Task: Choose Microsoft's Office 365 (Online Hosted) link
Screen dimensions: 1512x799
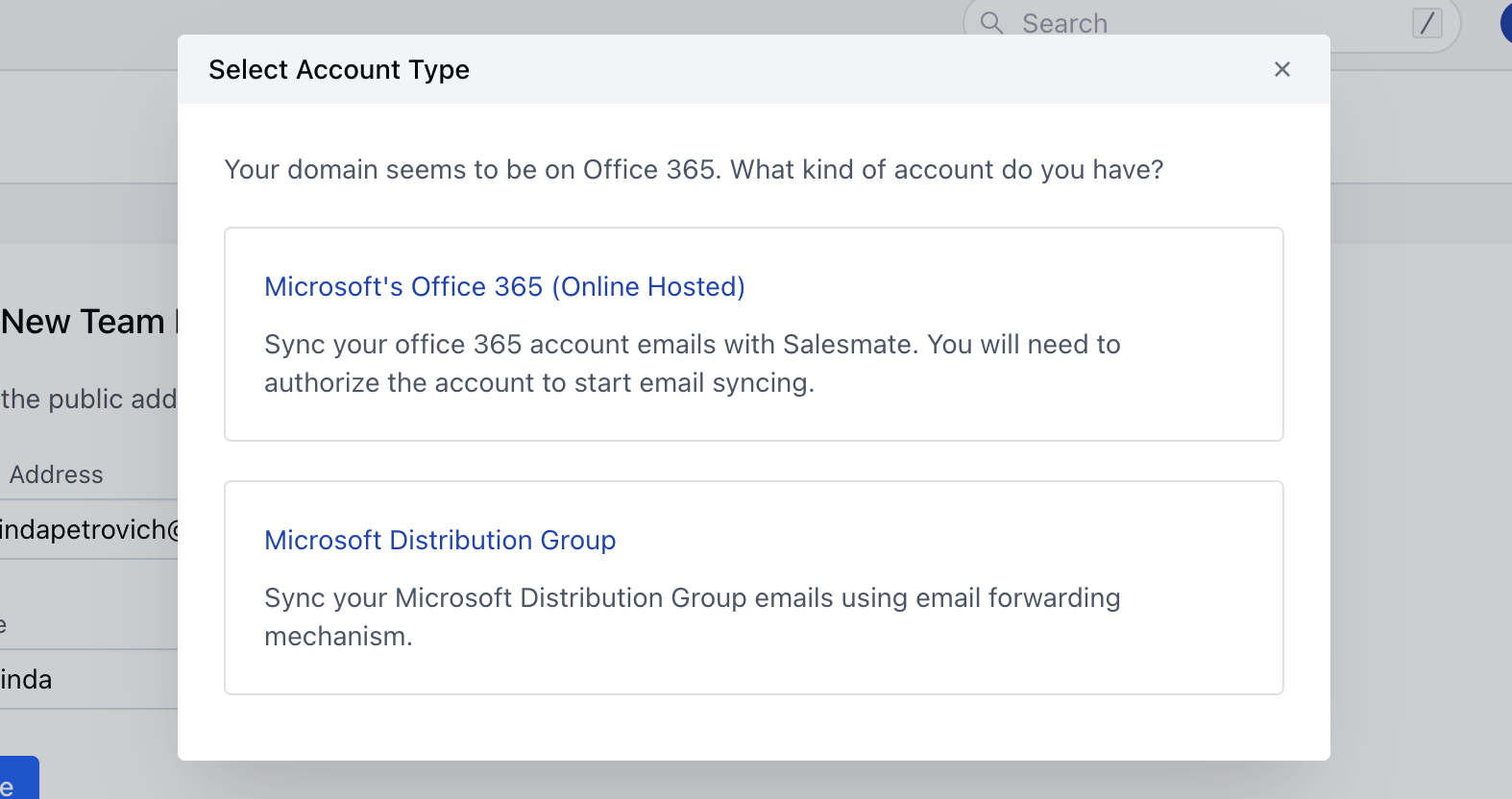Action: coord(504,286)
